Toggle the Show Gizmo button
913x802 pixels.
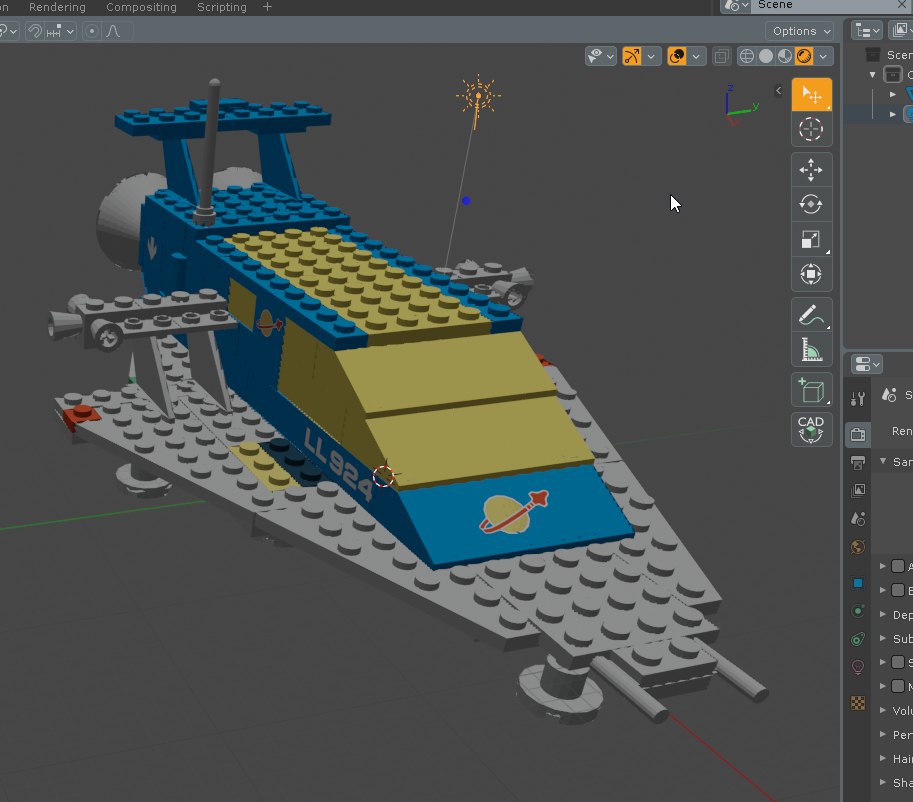pos(632,56)
